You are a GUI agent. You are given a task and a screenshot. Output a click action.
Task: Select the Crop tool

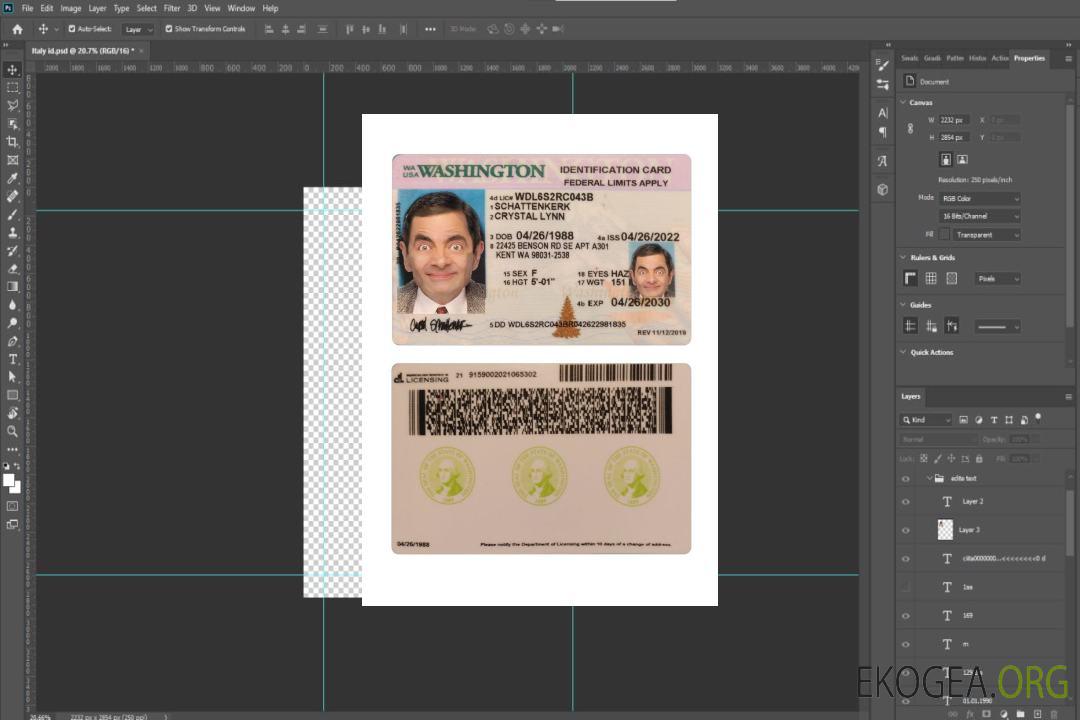(x=13, y=142)
